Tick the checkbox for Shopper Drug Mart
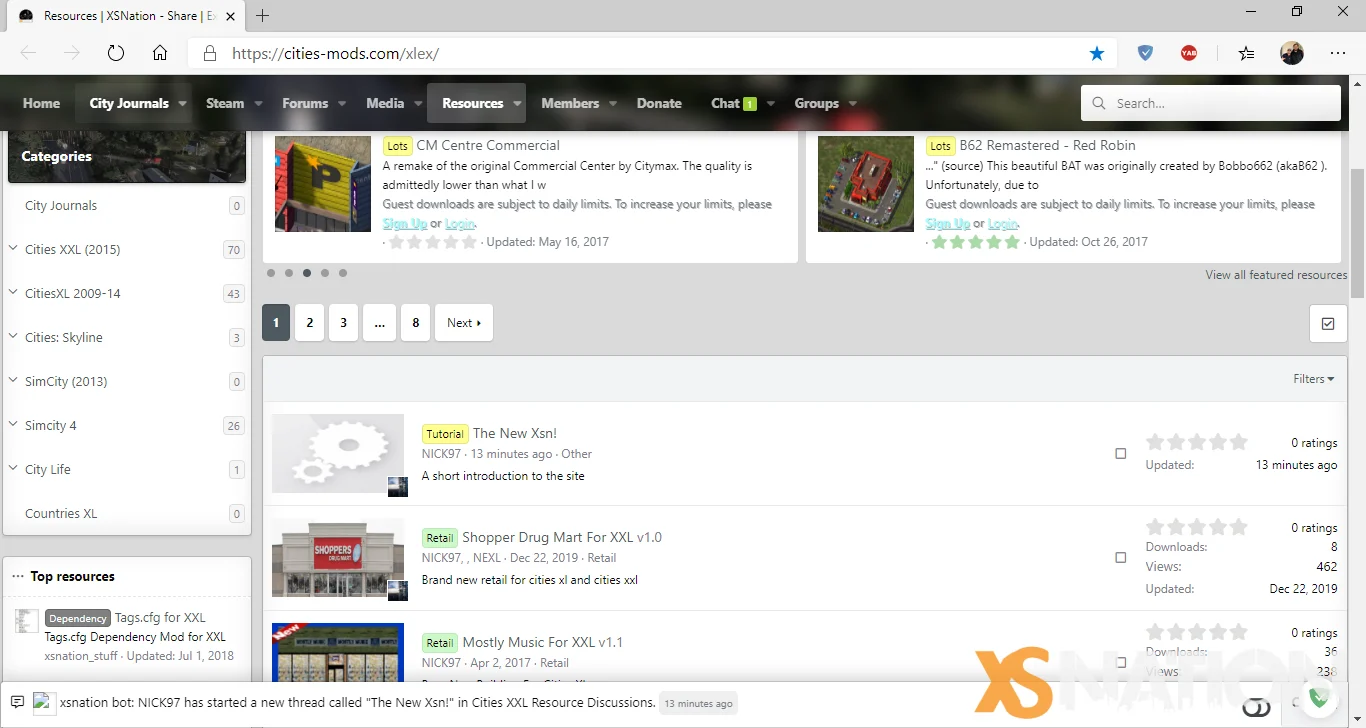Viewport: 1366px width, 728px height. (x=1121, y=558)
